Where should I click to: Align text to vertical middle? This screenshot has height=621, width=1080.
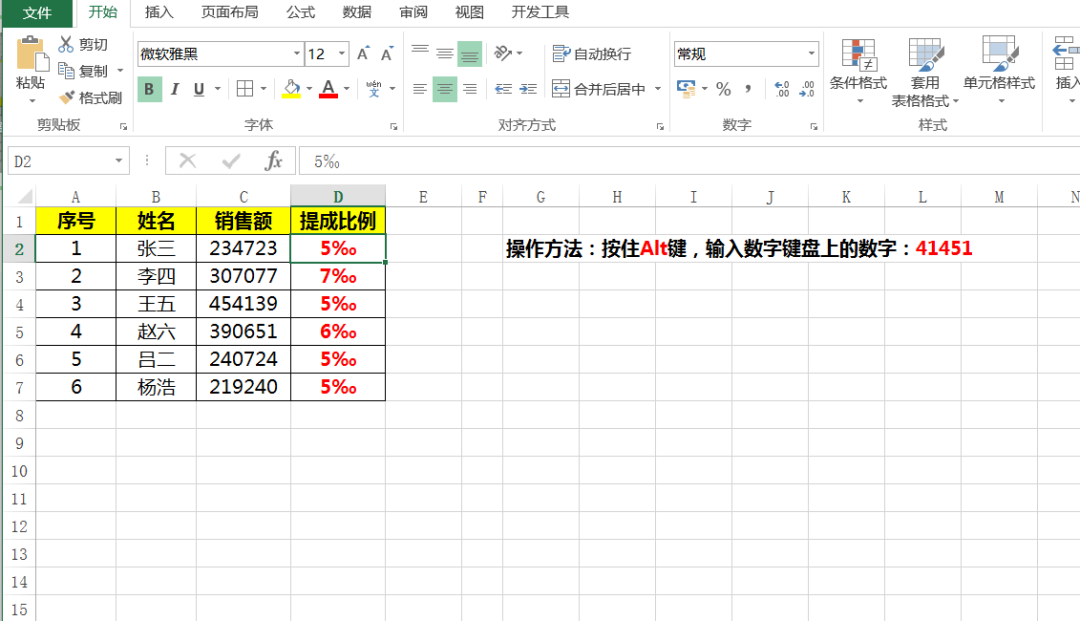click(445, 53)
